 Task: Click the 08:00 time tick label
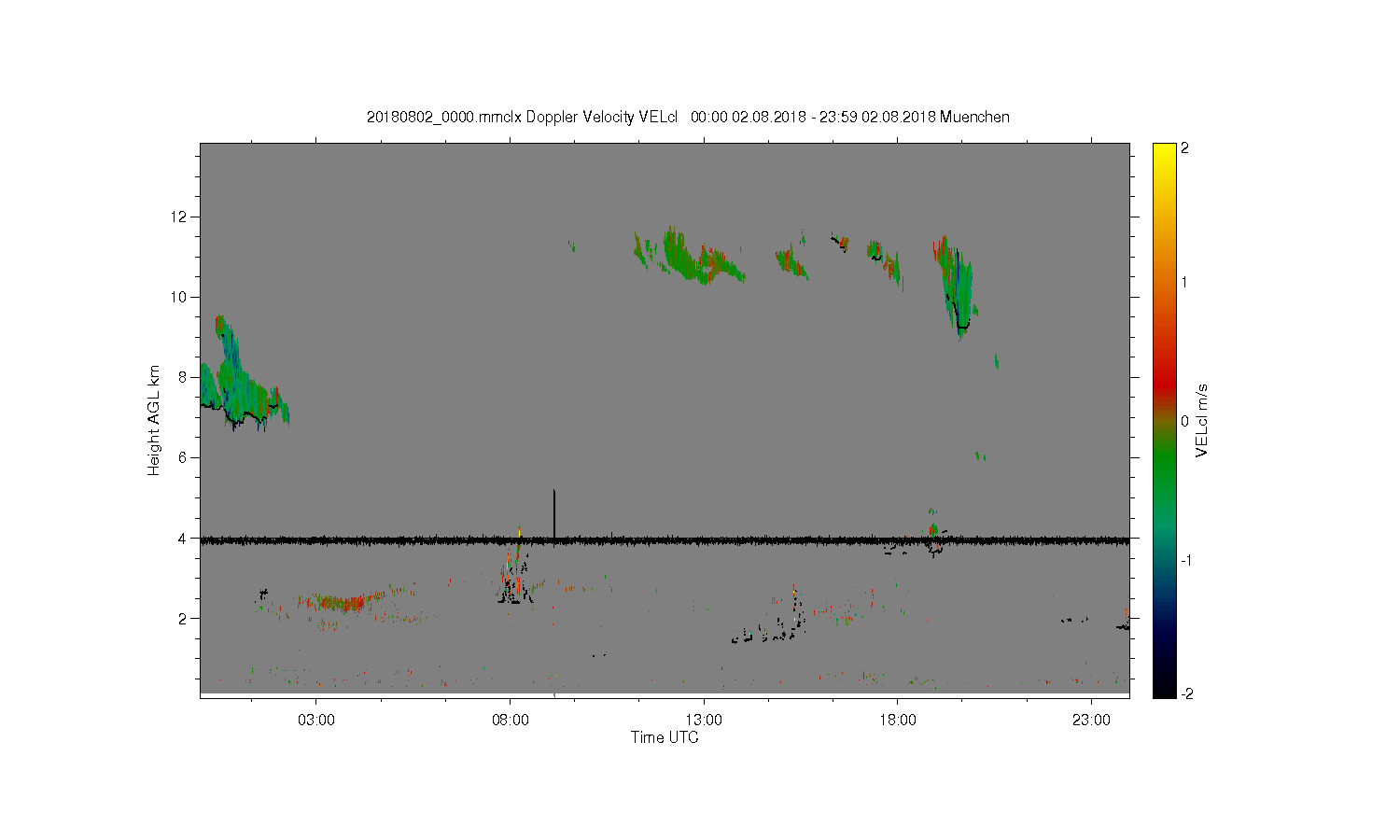(511, 720)
